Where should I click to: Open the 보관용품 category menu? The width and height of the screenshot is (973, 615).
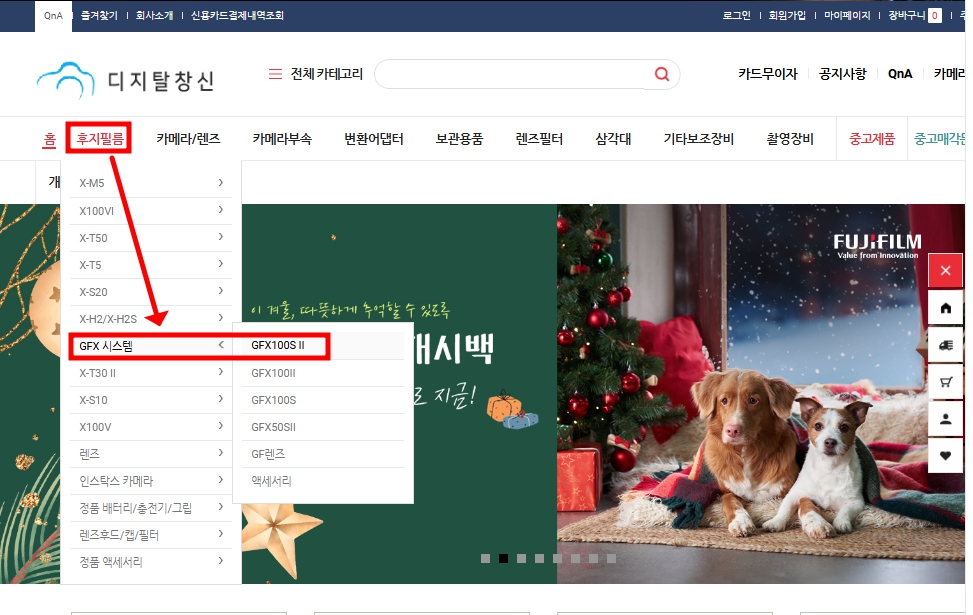point(459,139)
